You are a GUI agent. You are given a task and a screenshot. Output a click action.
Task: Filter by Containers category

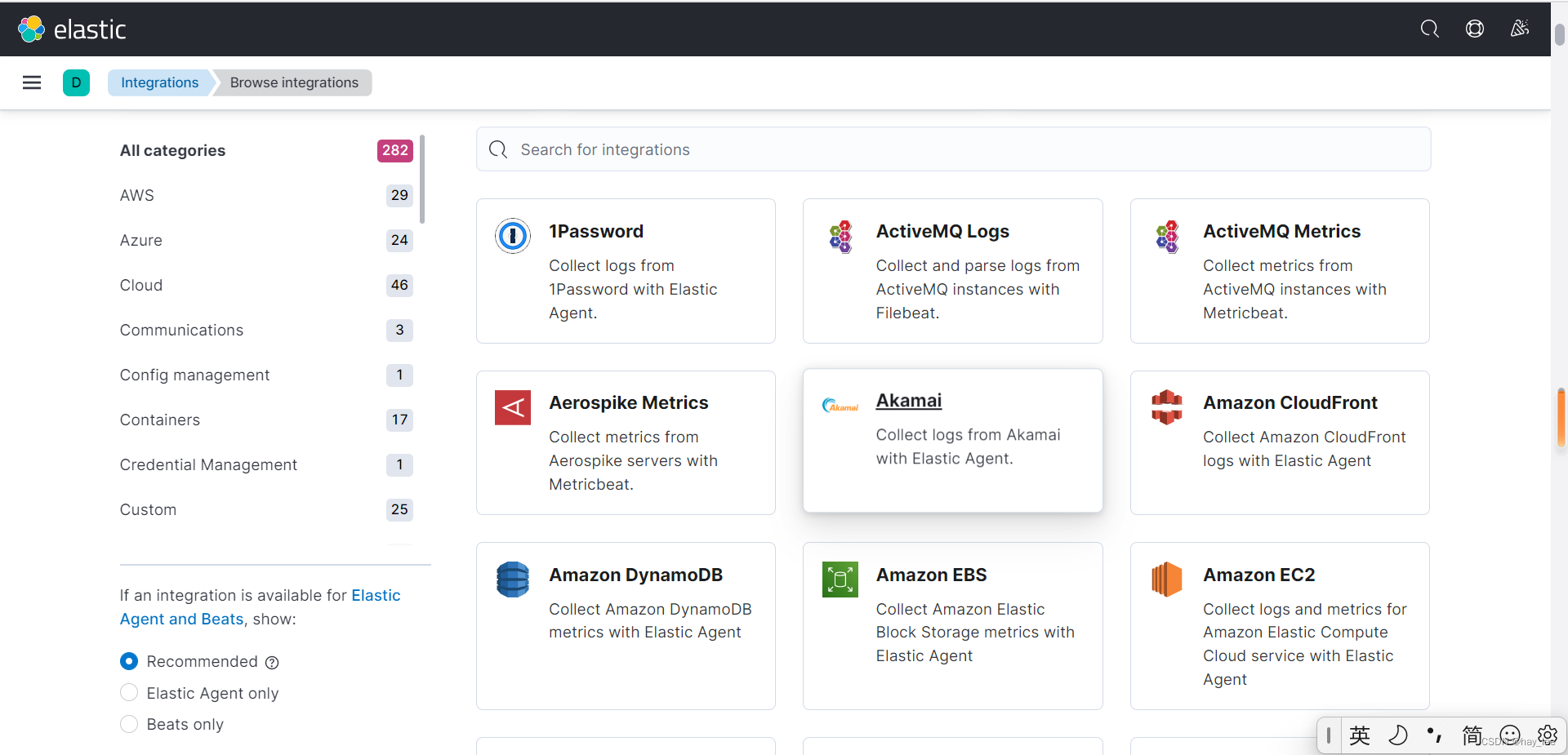[266, 420]
